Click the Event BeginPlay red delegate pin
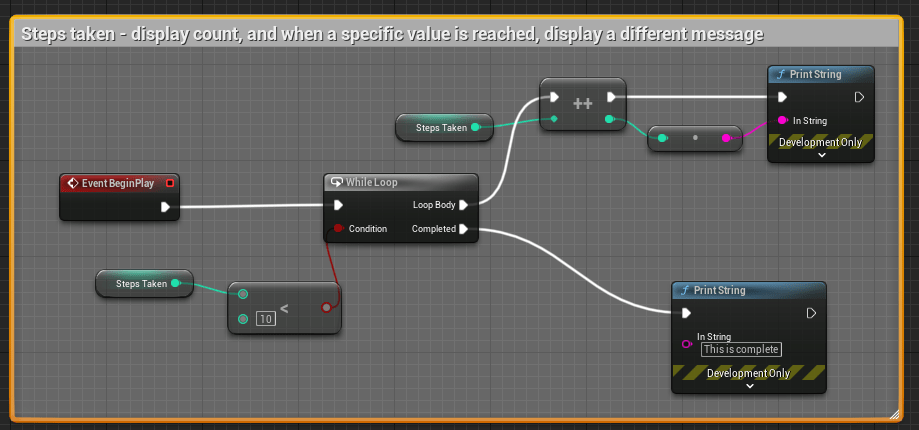Image resolution: width=919 pixels, height=430 pixels. pos(170,183)
